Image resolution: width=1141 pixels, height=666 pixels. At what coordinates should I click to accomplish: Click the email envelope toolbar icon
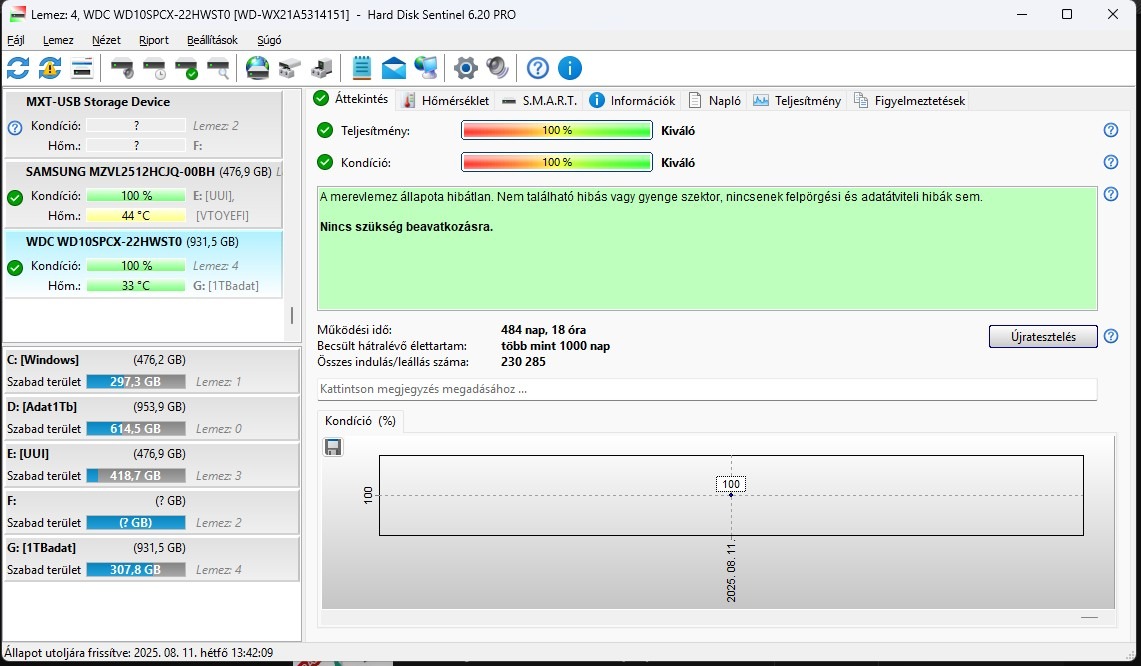[394, 68]
